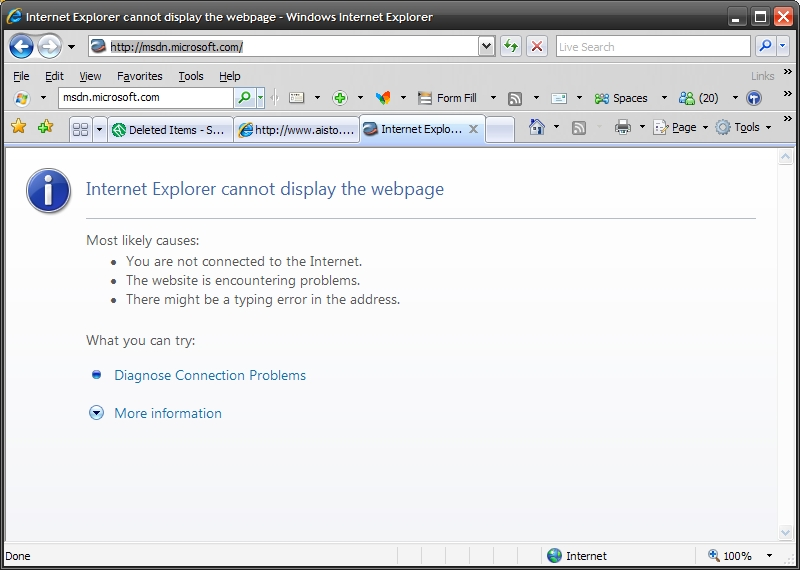800x570 pixels.
Task: Select the Internet Explorer error tab
Action: tap(421, 129)
